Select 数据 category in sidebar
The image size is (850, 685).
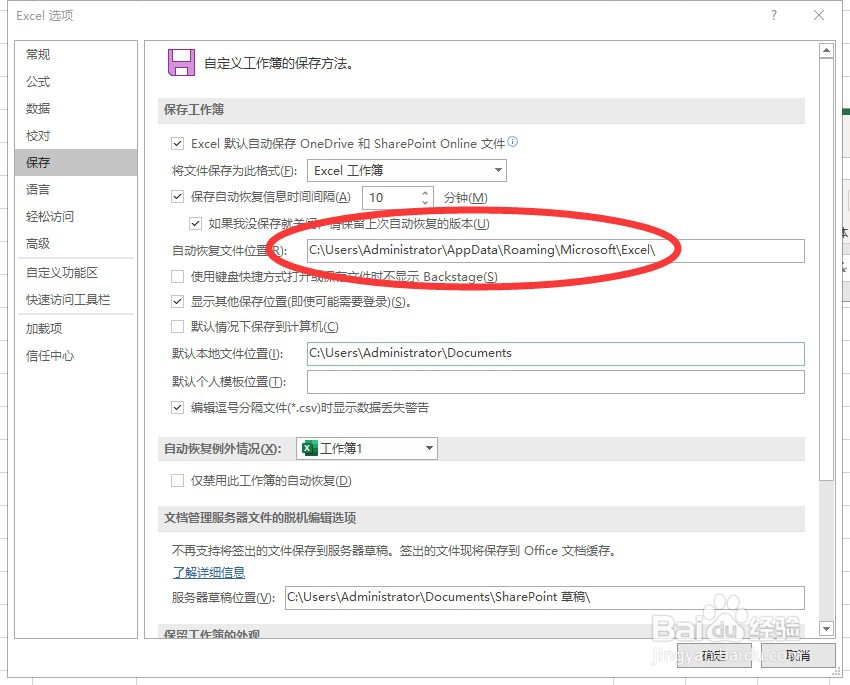click(x=76, y=108)
